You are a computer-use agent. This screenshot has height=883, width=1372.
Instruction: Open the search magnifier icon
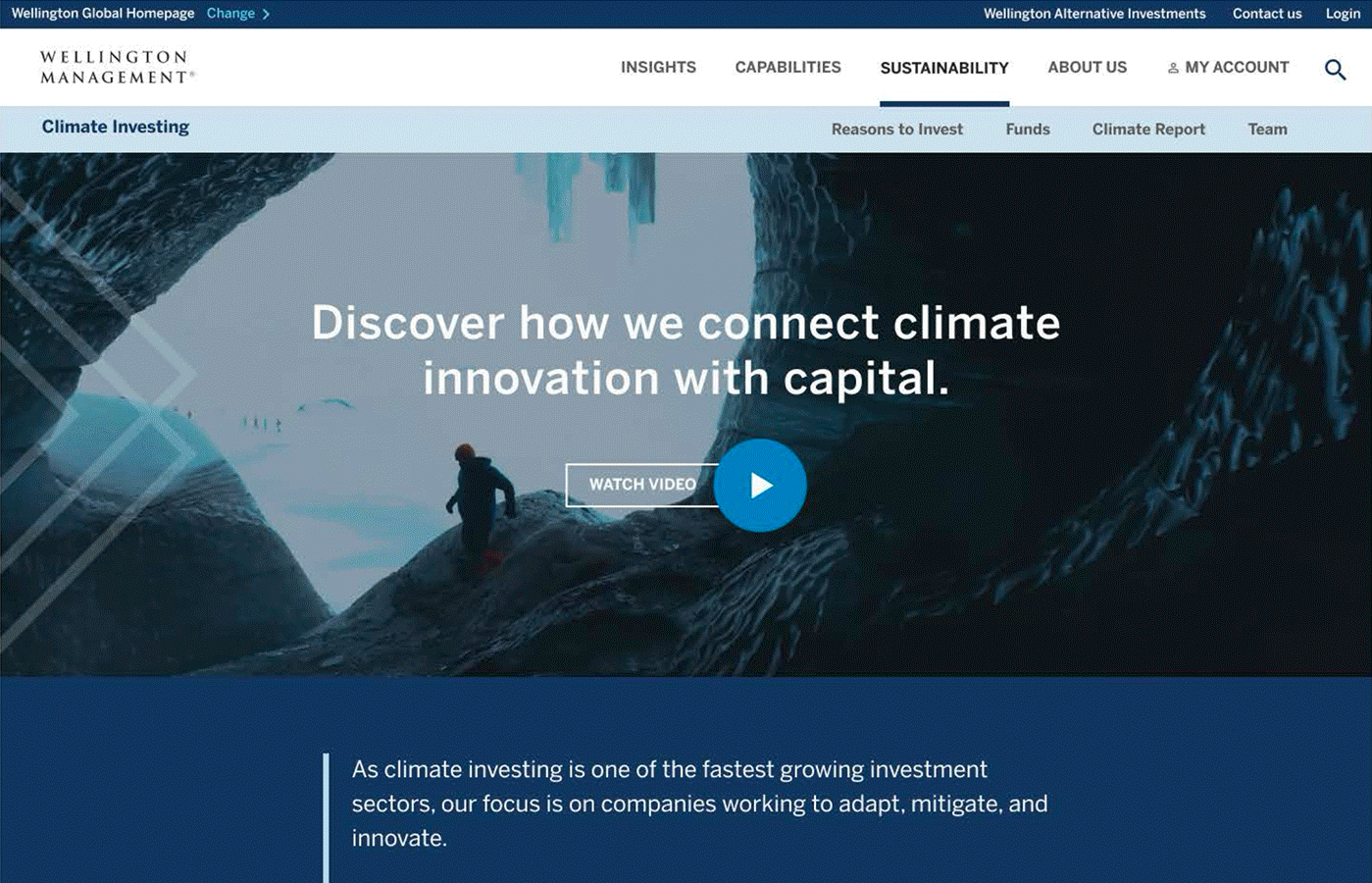[1335, 70]
